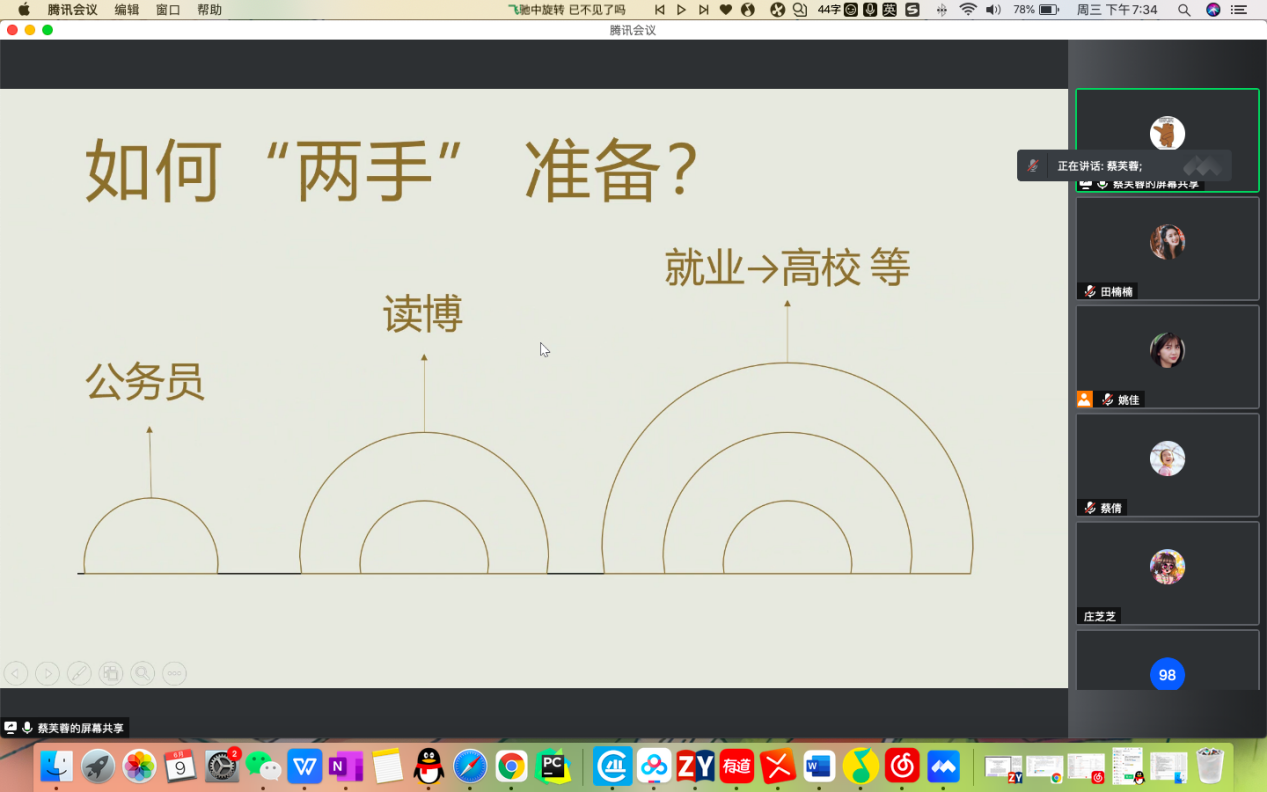Viewport: 1267px width, 792px height.
Task: Open Google Chrome from the Dock
Action: point(511,766)
